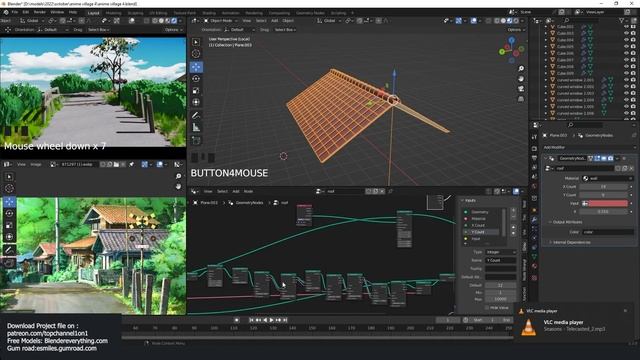
Task: Select Y Count in node Inputs list
Action: click(x=482, y=232)
